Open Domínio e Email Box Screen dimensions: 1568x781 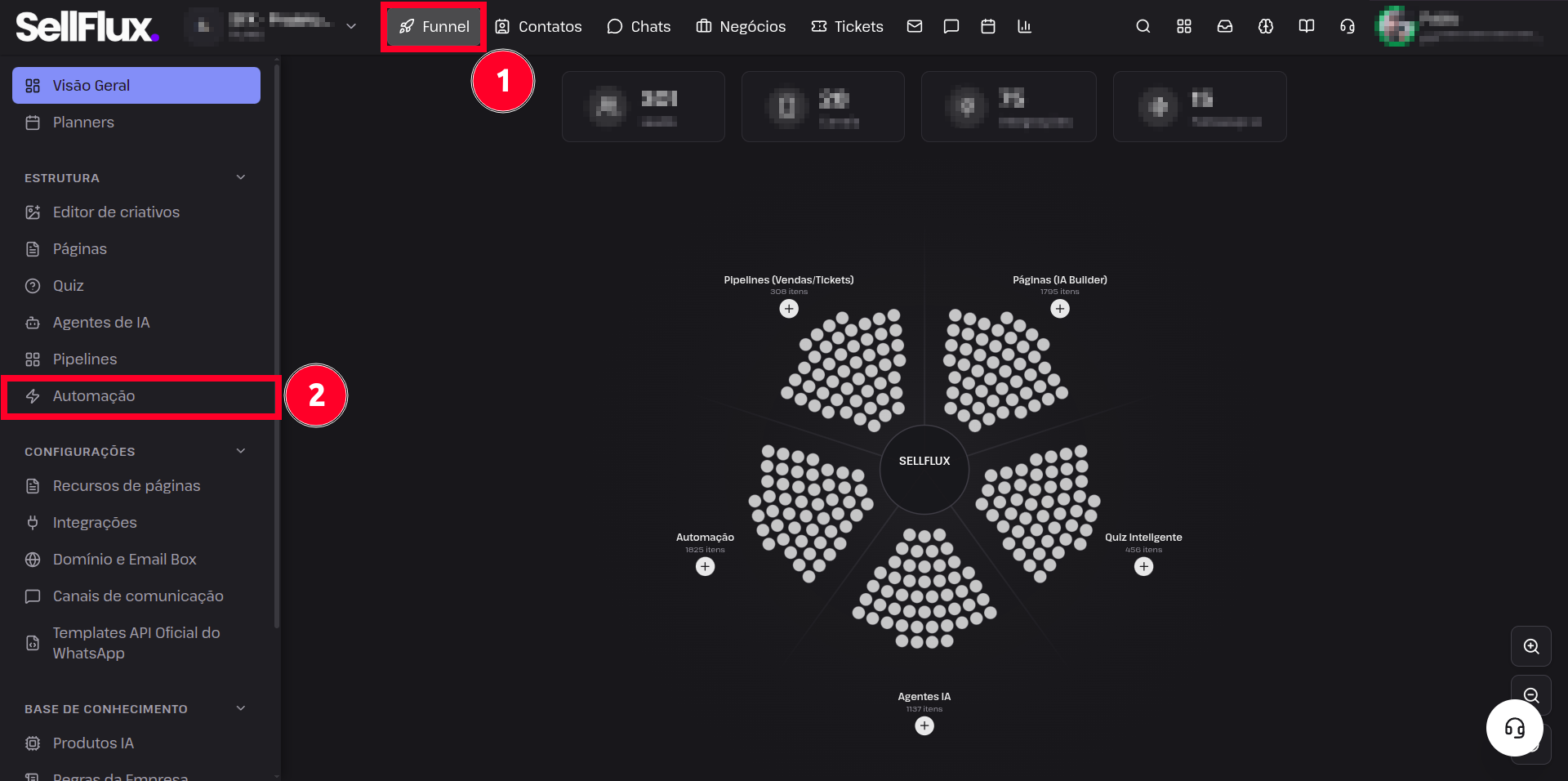tap(136, 560)
